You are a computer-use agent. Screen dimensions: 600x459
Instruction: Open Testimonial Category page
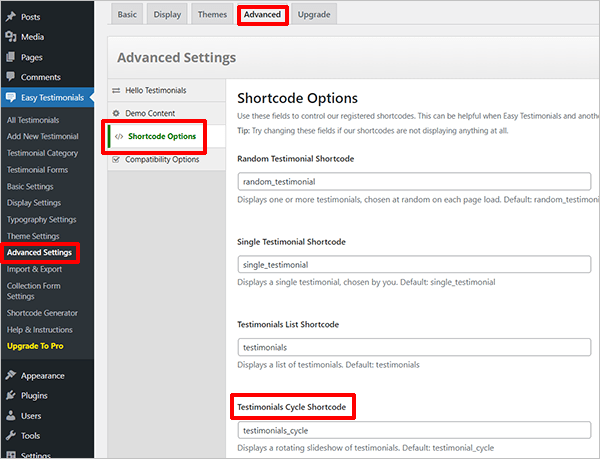tap(42, 153)
